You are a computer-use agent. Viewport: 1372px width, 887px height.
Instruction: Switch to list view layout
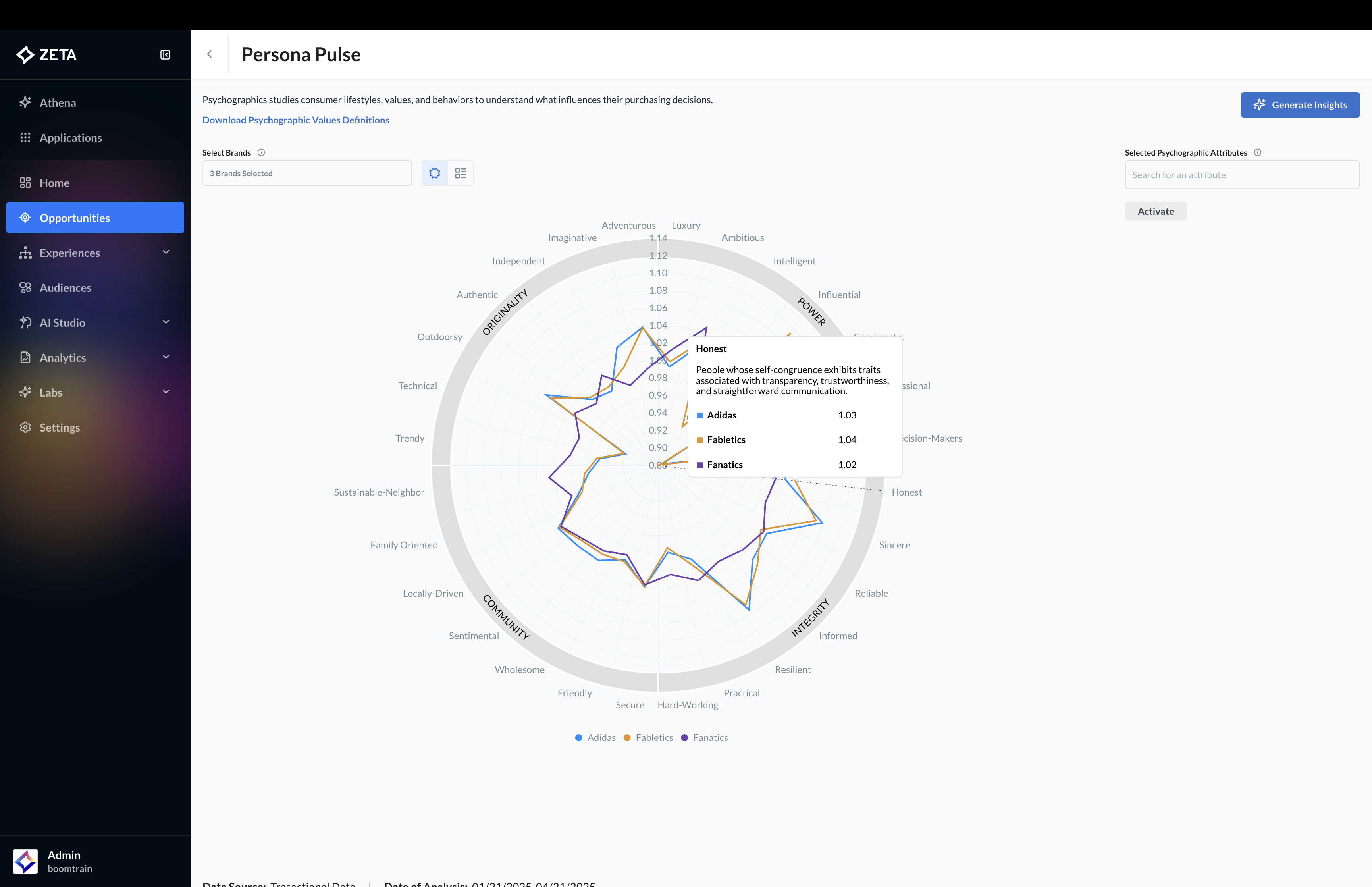pos(461,174)
